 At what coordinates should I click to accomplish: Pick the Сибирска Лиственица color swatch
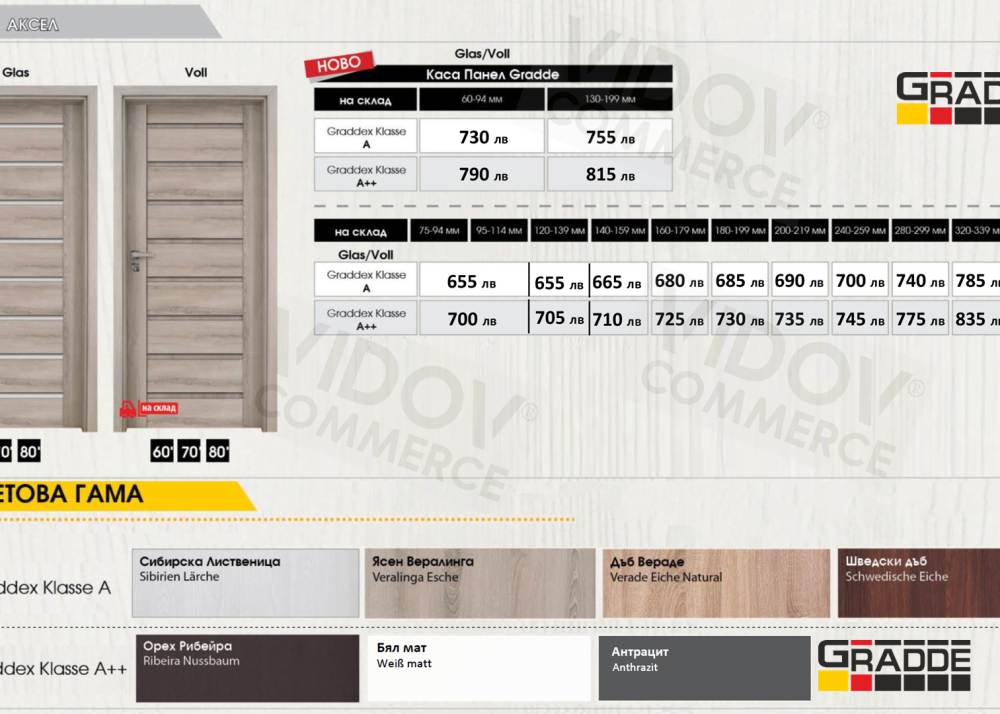coord(245,583)
